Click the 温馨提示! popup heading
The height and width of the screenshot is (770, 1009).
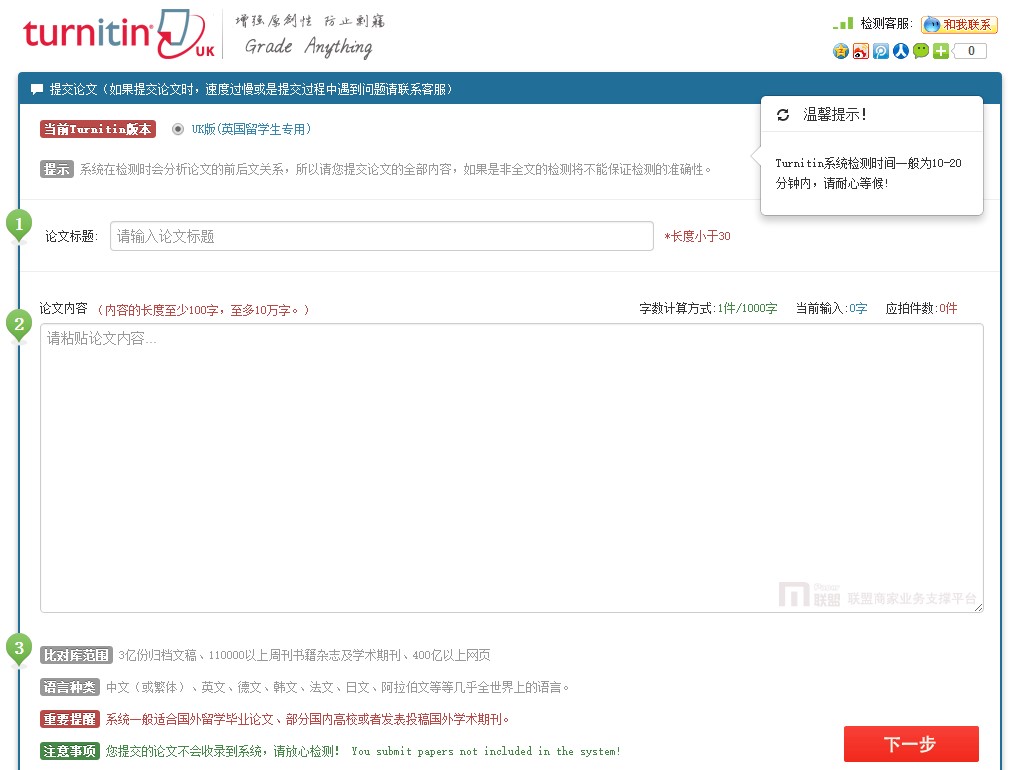pyautogui.click(x=835, y=115)
